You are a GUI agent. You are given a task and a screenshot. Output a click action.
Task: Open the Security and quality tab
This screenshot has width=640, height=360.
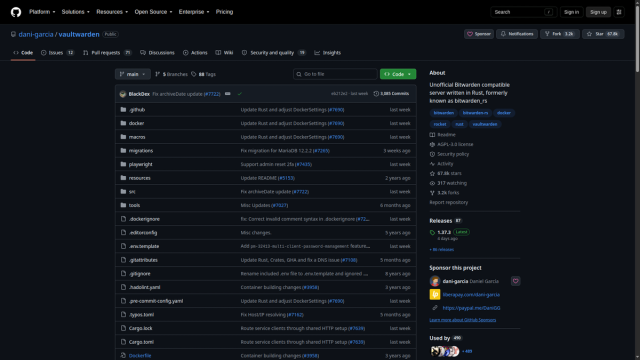tap(273, 53)
